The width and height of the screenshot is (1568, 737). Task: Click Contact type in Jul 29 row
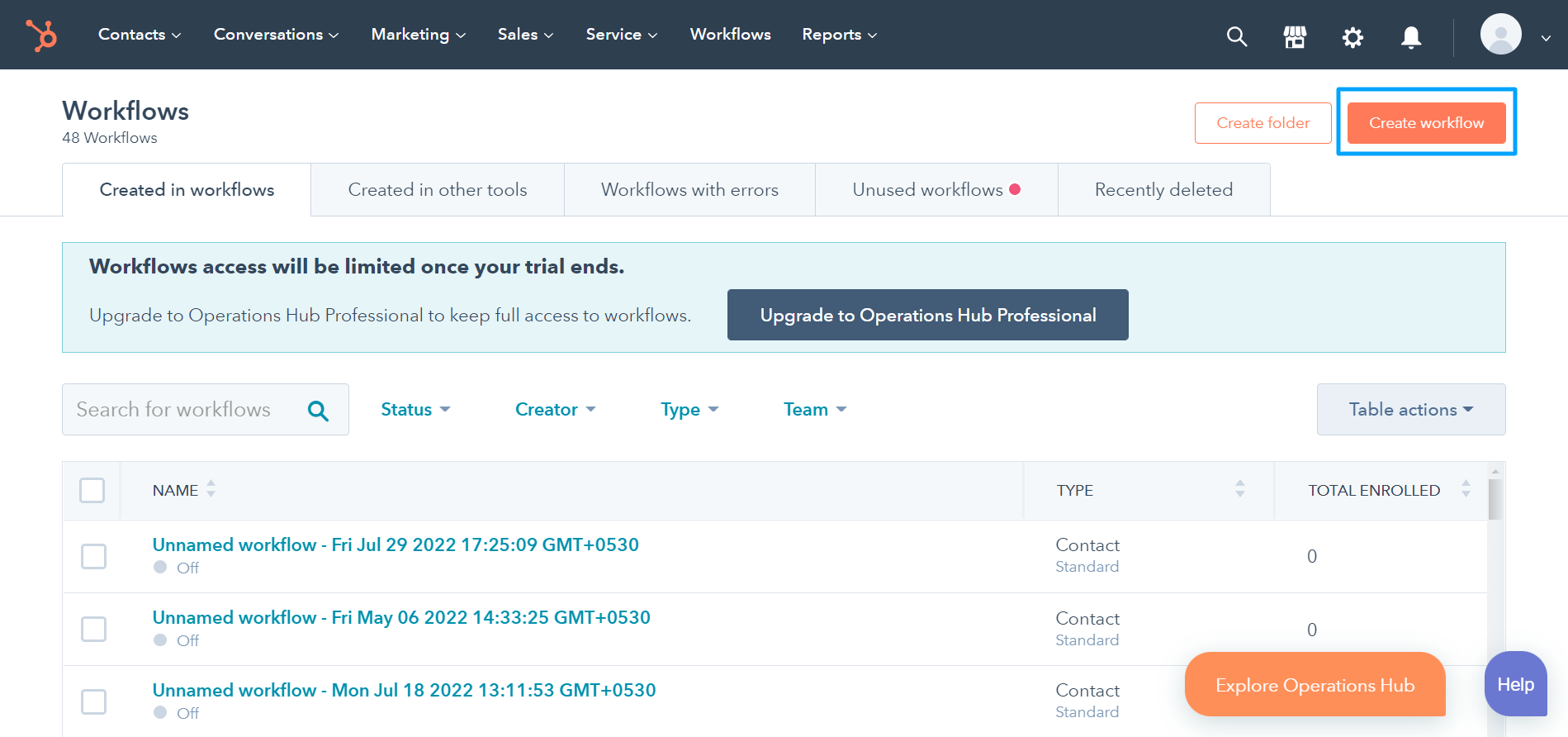coord(1087,545)
